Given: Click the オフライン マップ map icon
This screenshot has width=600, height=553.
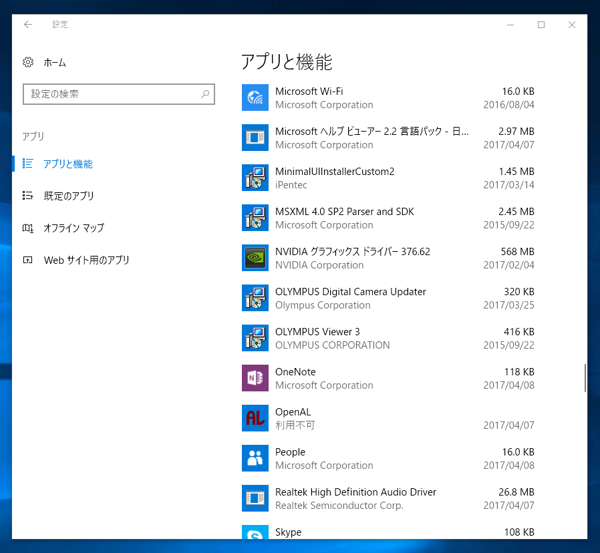Looking at the screenshot, I should tap(28, 228).
